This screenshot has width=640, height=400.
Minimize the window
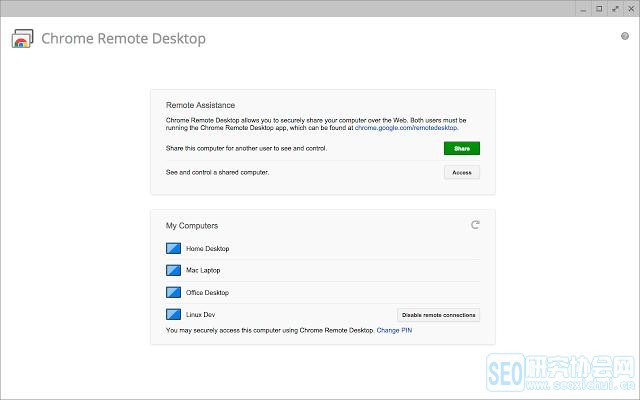583,9
